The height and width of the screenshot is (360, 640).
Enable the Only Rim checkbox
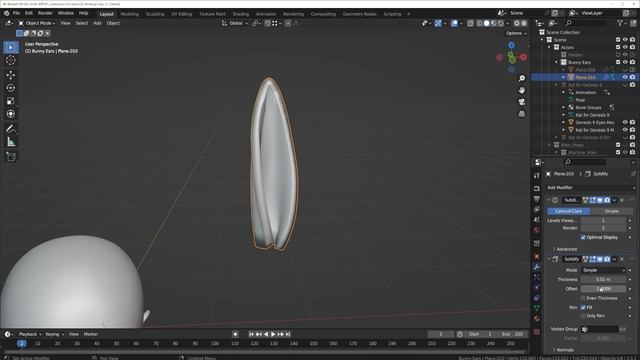pos(583,316)
